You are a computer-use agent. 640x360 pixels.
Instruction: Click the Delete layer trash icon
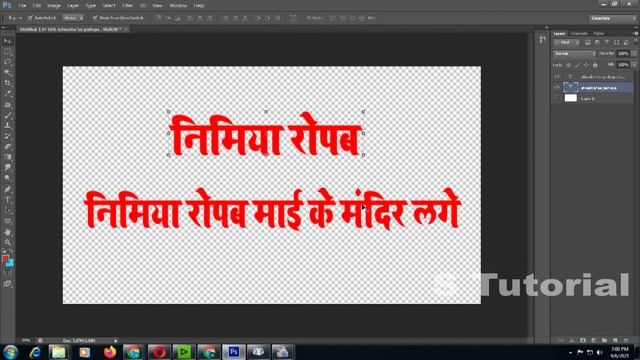click(x=626, y=340)
